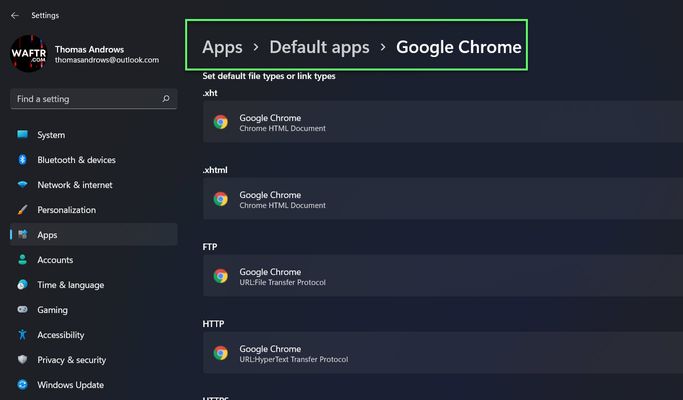The width and height of the screenshot is (683, 400).
Task: Click the Google Chrome breadcrumb heading
Action: coord(458,47)
